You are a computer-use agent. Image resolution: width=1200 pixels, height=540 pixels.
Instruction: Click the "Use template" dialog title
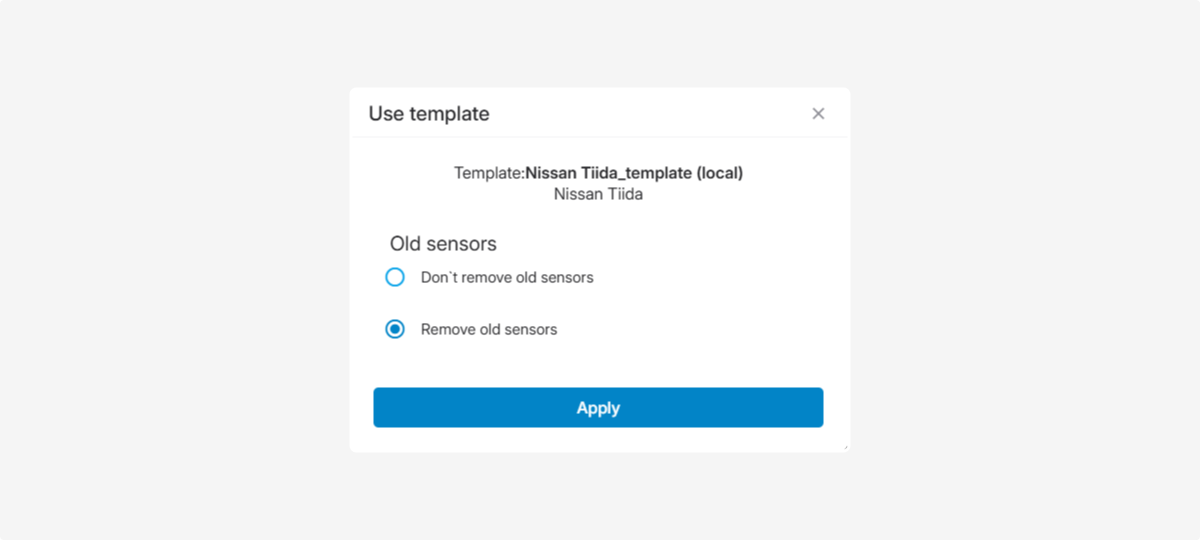coord(429,114)
